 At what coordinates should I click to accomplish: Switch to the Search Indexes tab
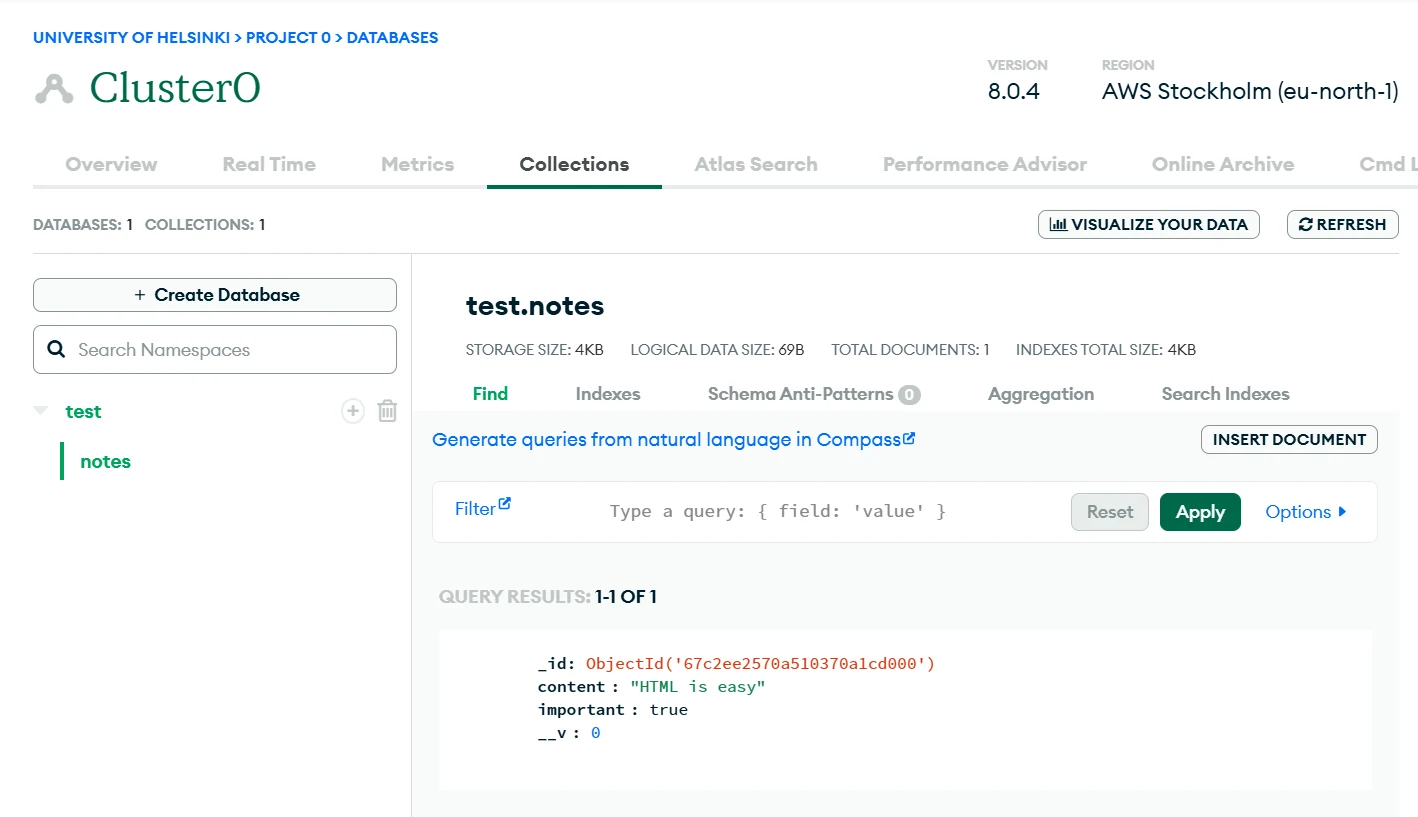click(x=1225, y=394)
